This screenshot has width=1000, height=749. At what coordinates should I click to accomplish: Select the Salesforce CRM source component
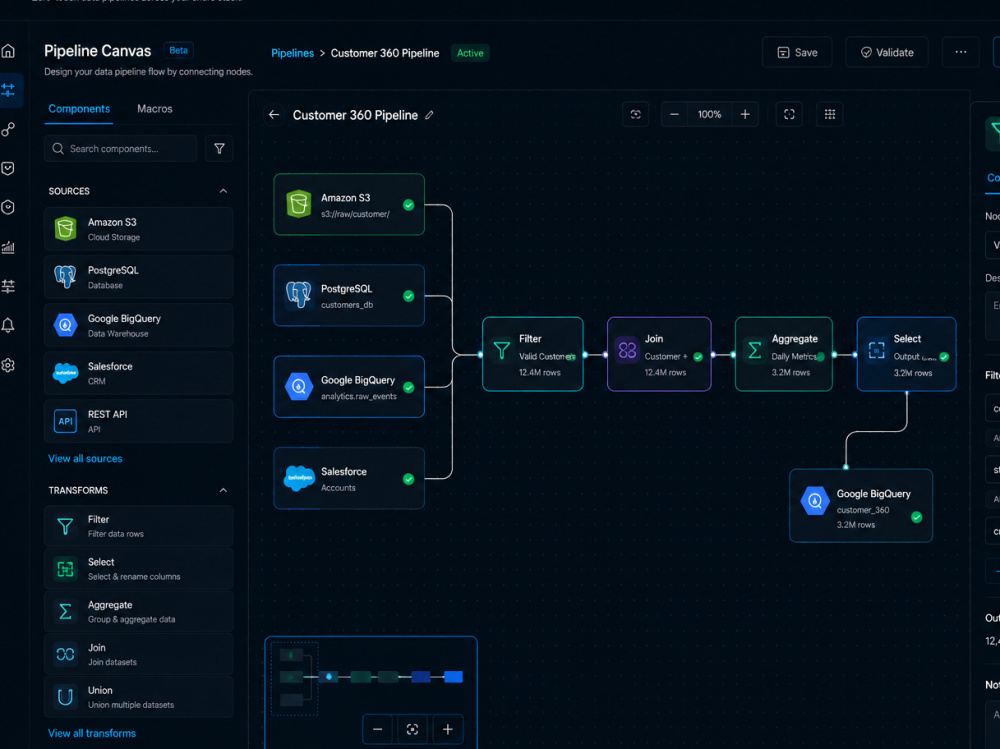coord(138,373)
